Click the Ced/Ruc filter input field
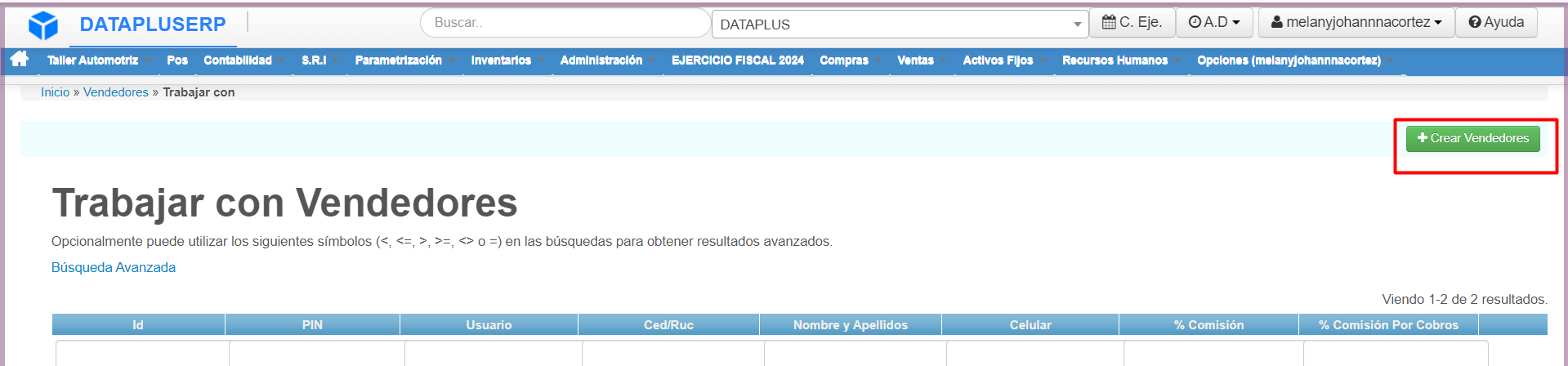 point(673,354)
